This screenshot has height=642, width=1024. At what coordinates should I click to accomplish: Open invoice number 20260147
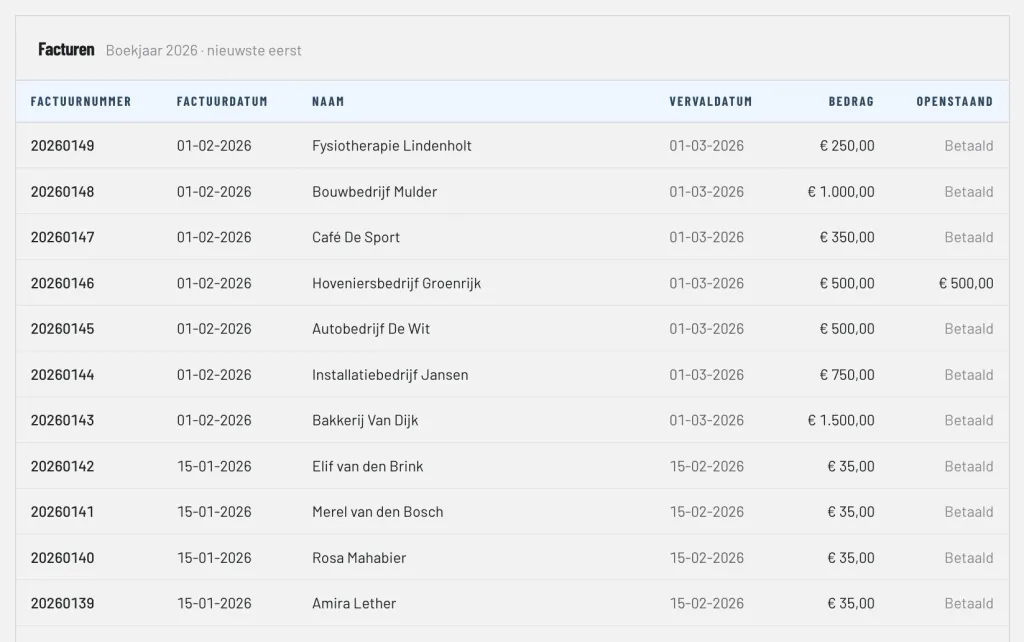coord(63,237)
